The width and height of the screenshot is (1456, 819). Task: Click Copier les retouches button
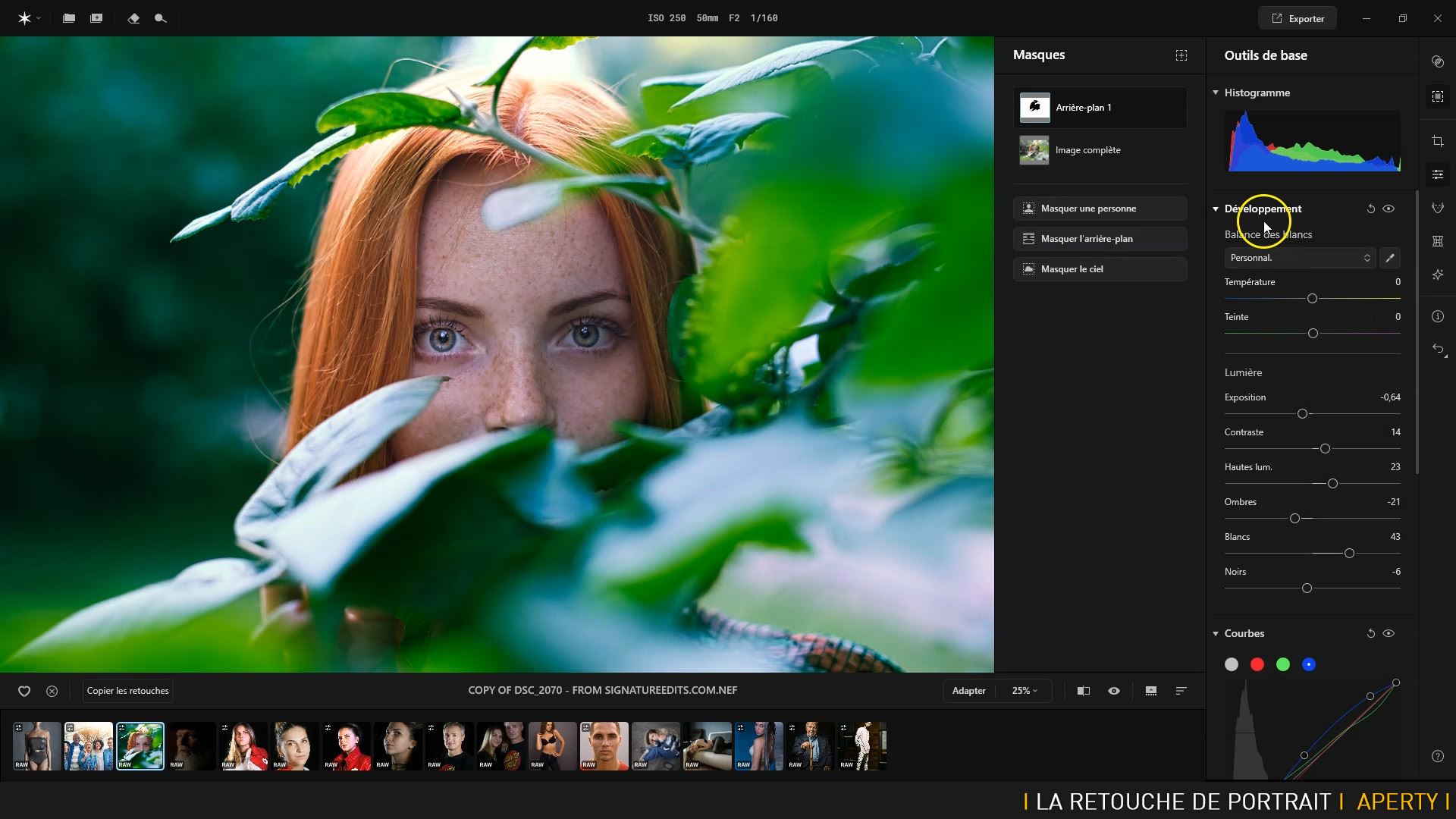click(128, 691)
